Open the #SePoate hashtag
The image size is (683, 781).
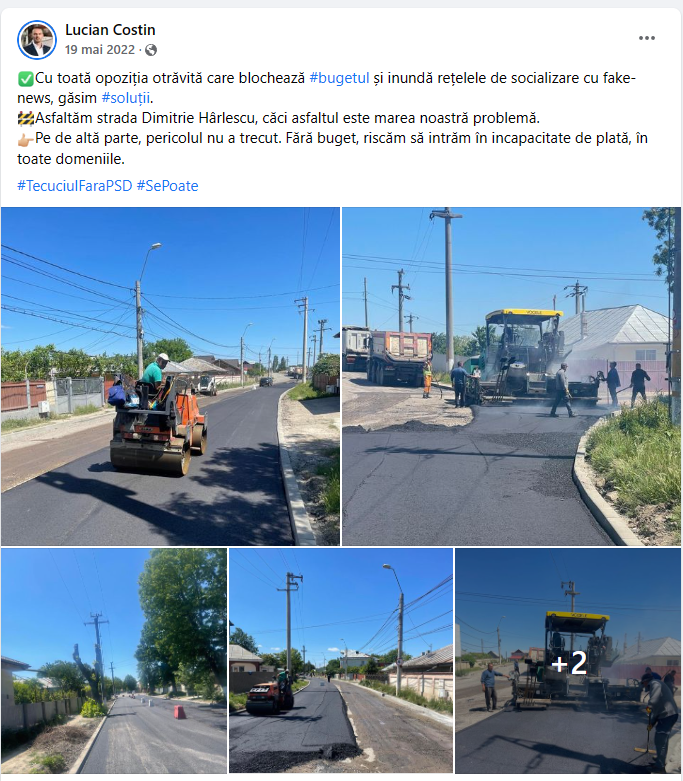click(167, 186)
